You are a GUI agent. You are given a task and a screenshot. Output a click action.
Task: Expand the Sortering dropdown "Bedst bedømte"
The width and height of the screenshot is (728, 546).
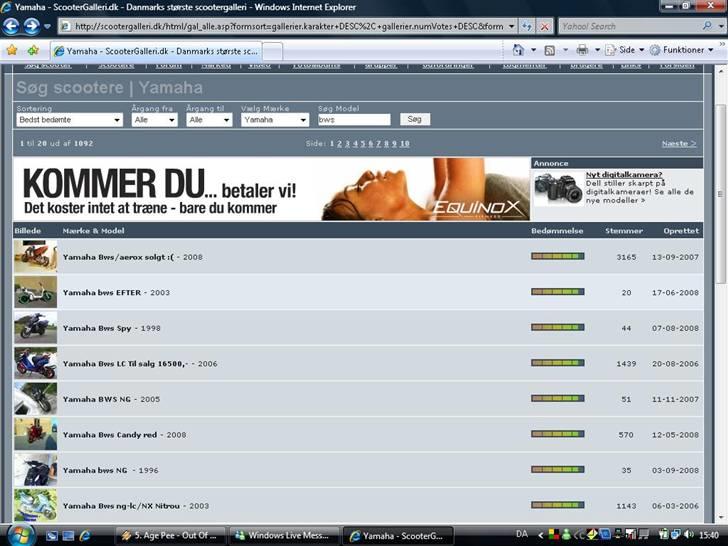[x=69, y=119]
